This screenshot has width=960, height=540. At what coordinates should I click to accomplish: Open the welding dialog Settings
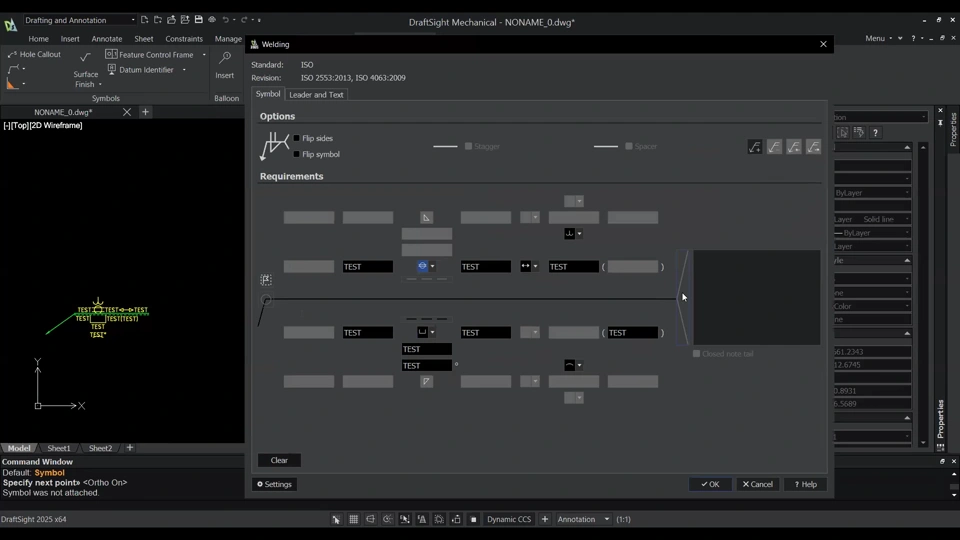[x=275, y=484]
